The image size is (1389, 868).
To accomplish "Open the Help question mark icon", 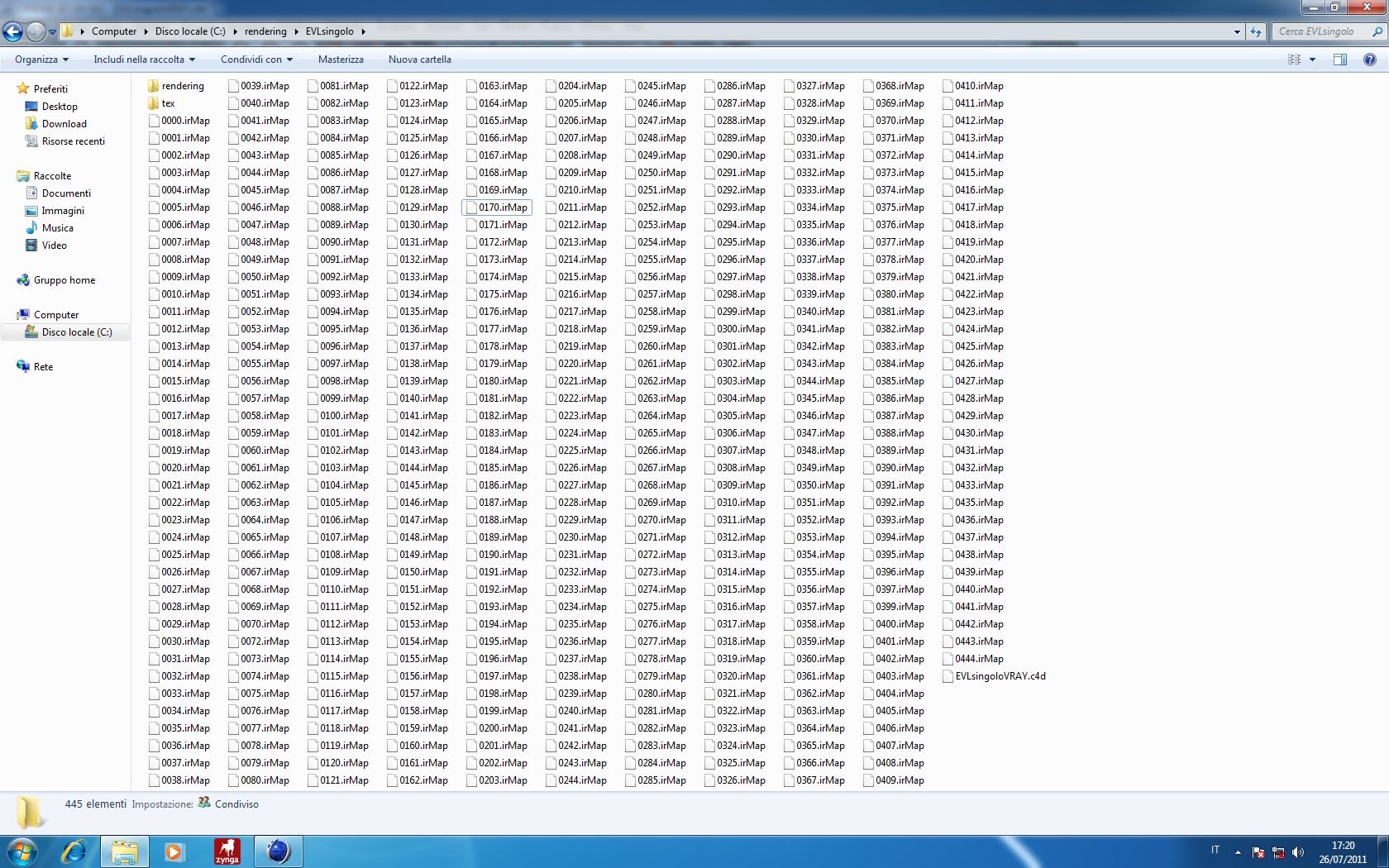I will click(1369, 60).
